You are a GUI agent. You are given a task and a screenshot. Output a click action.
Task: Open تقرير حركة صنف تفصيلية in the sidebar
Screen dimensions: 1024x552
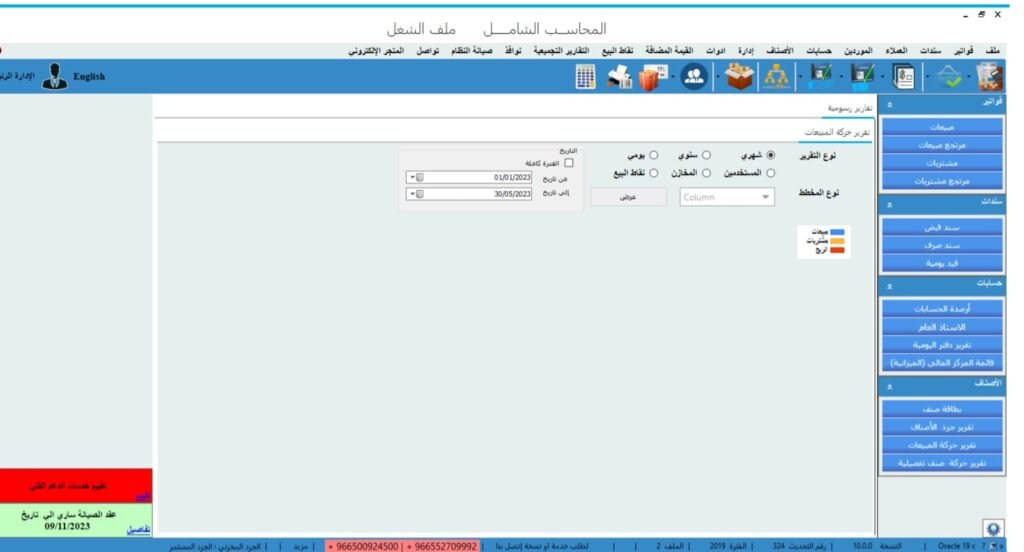click(x=942, y=463)
